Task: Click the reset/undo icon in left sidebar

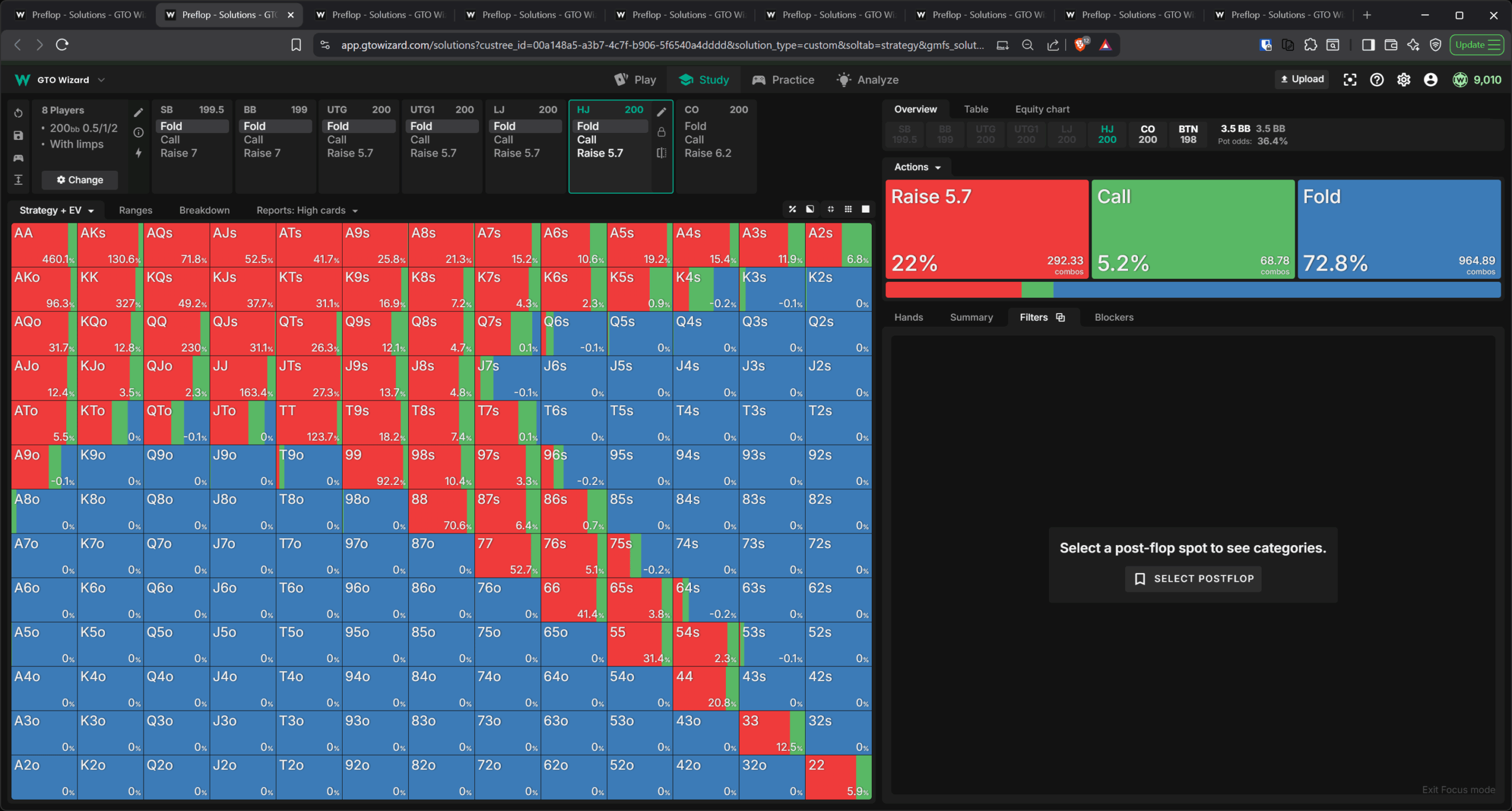Action: (x=18, y=113)
